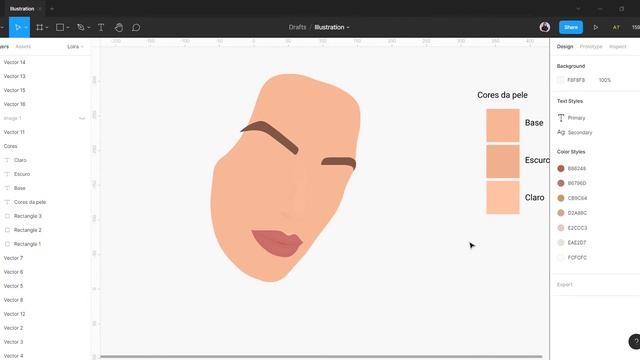Select the 'Cores da pele' canvas heading

click(502, 95)
